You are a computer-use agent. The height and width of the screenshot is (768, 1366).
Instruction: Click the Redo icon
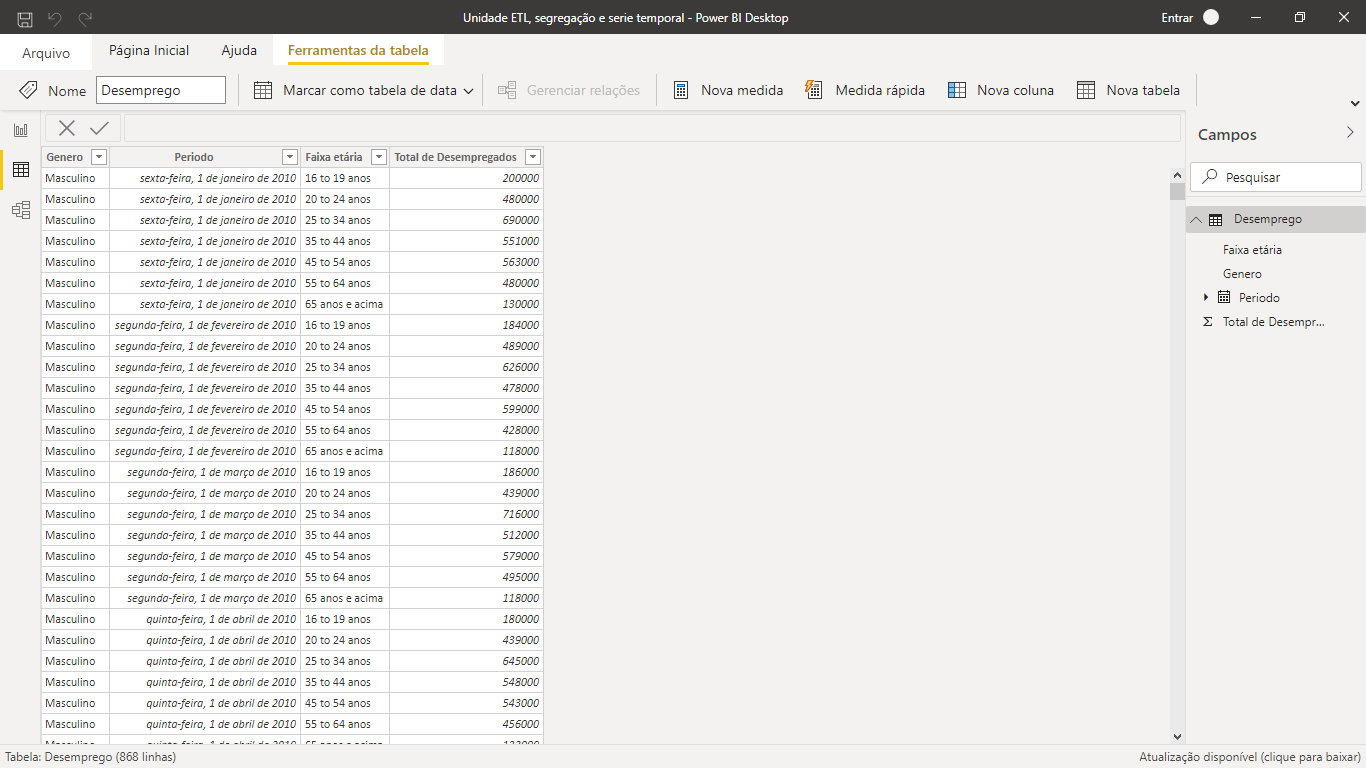(86, 17)
